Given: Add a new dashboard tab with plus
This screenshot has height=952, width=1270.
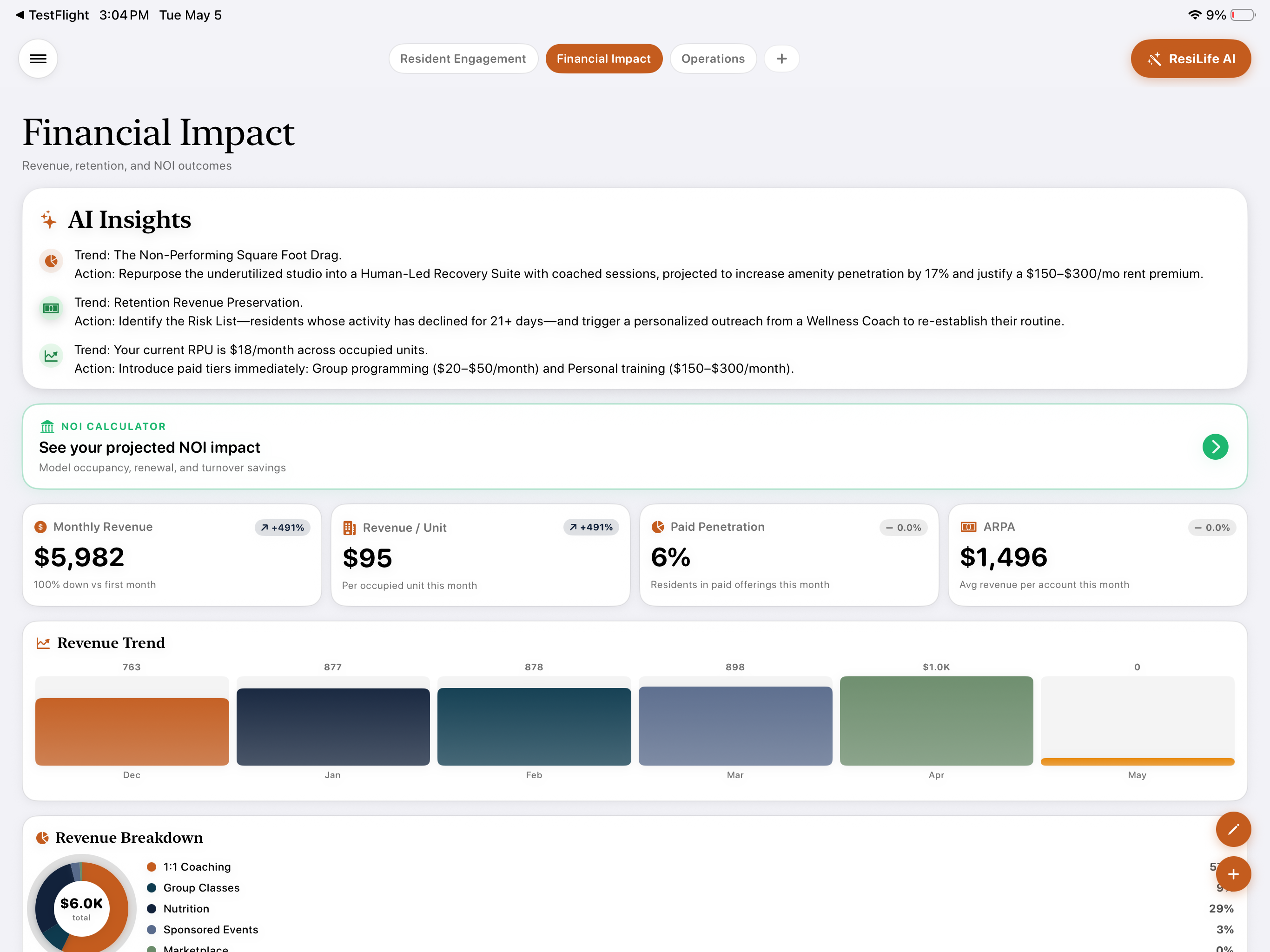Looking at the screenshot, I should (781, 59).
